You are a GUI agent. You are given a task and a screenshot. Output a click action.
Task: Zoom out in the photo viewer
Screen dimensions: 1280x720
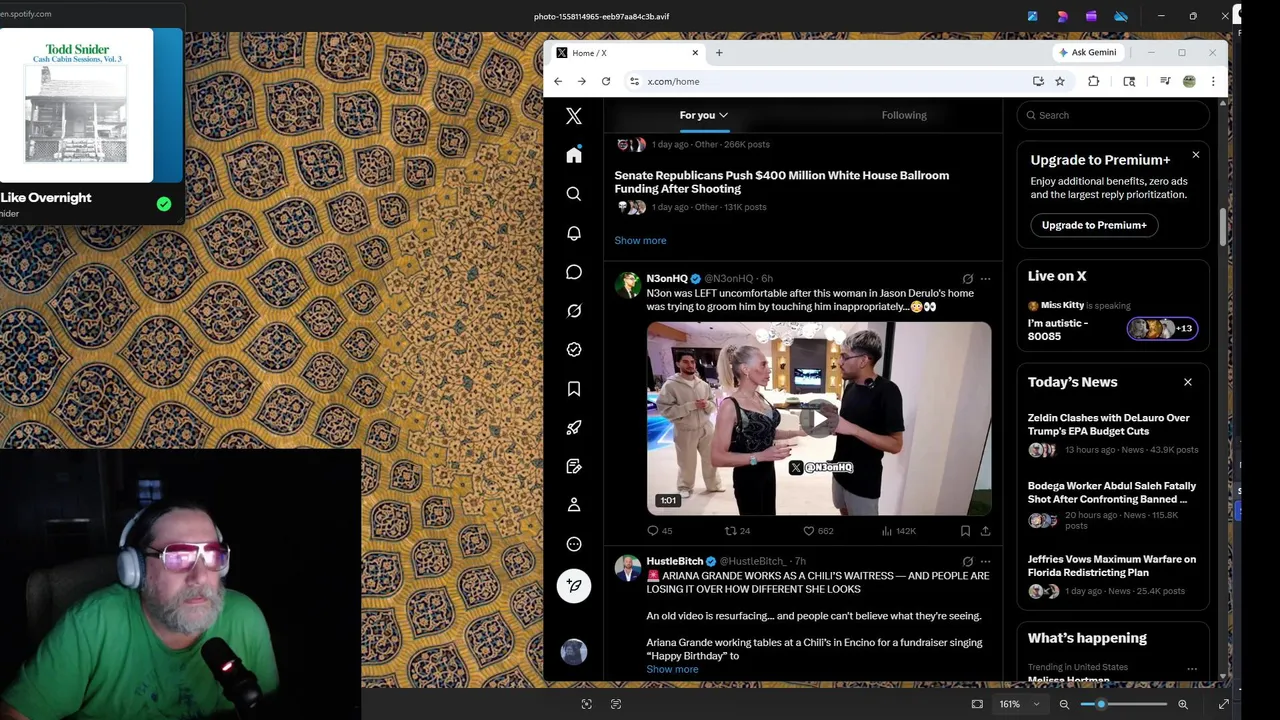1064,704
